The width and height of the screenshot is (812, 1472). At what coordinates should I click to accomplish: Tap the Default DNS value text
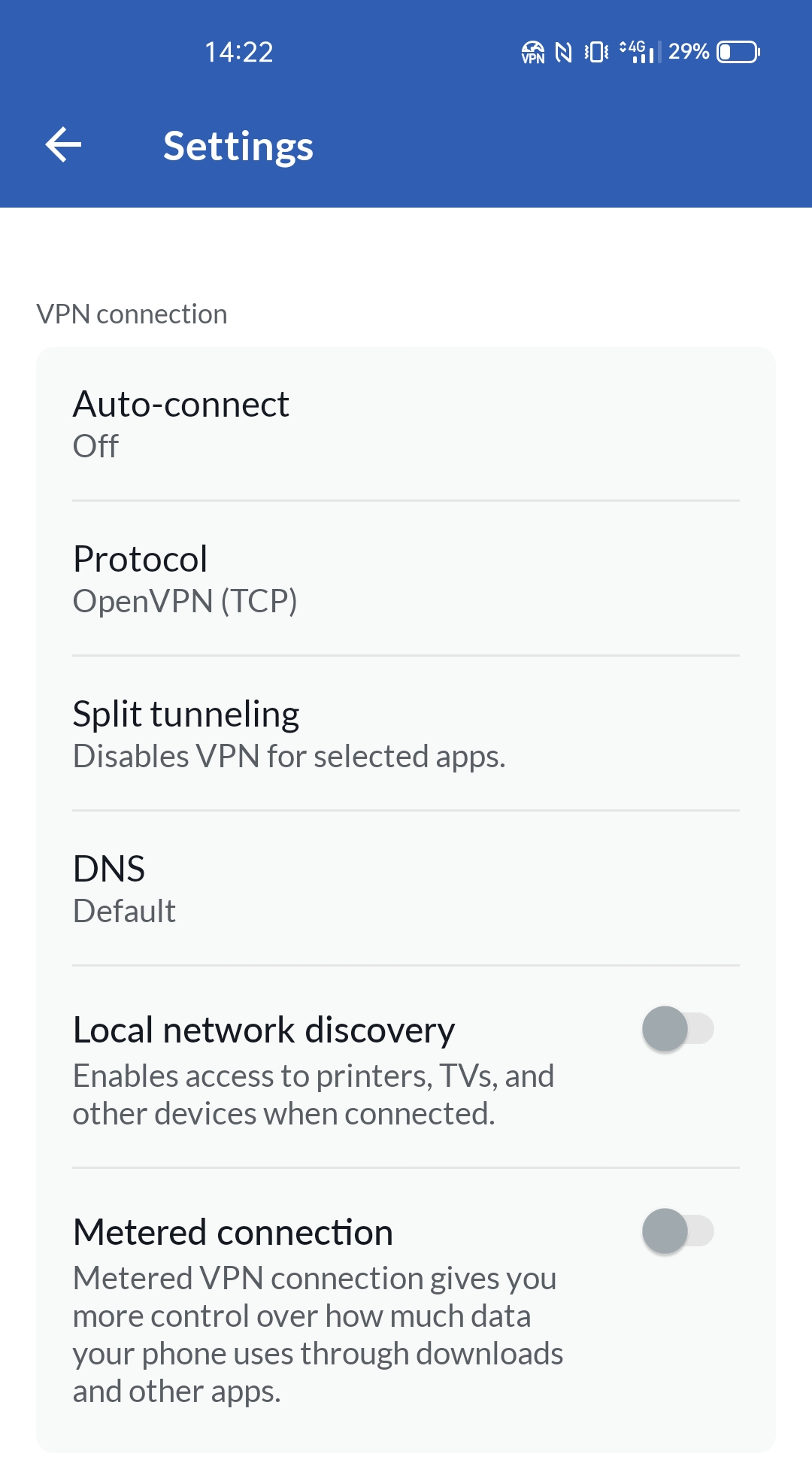coord(124,911)
